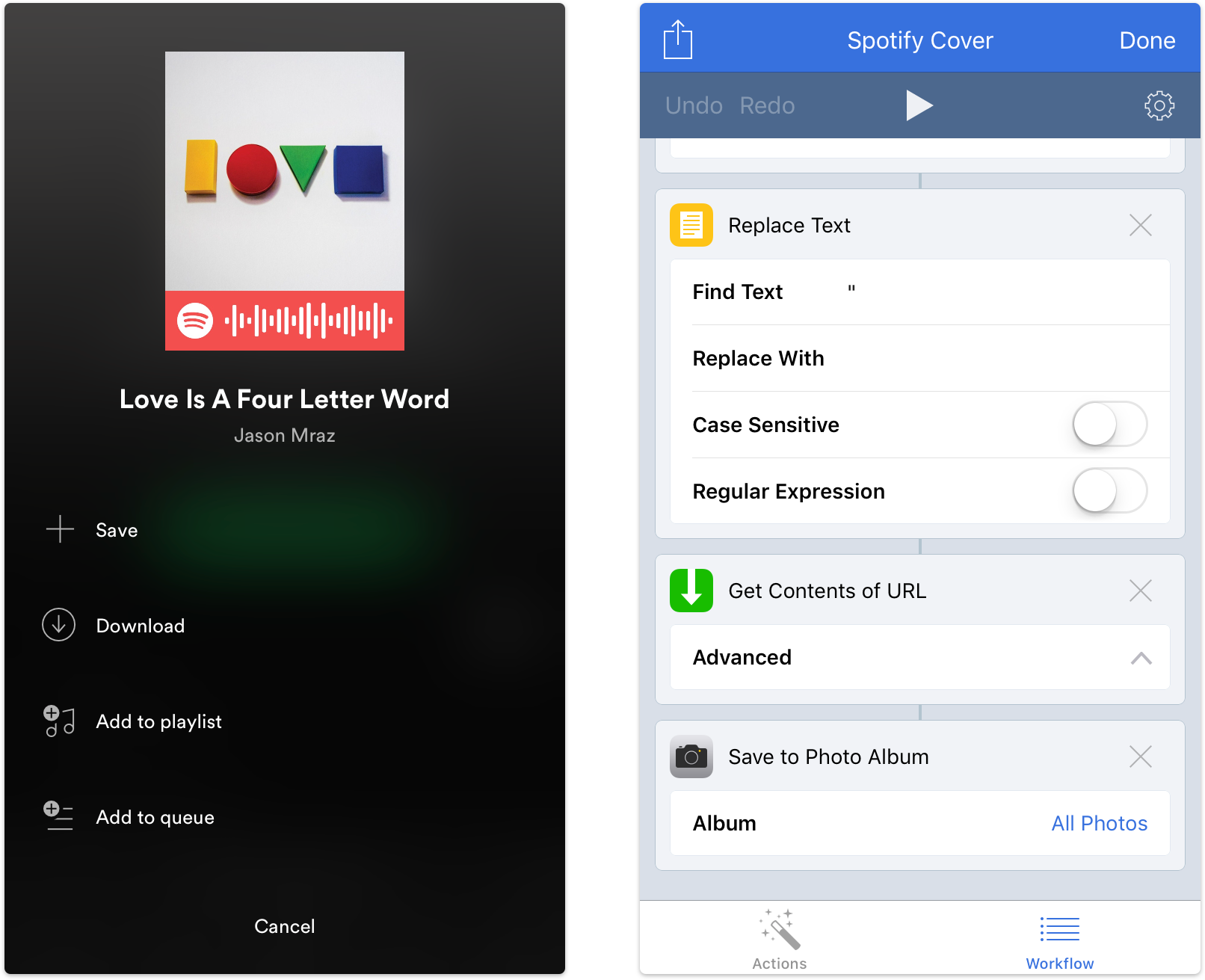Choose Add to playlist

coord(159,721)
